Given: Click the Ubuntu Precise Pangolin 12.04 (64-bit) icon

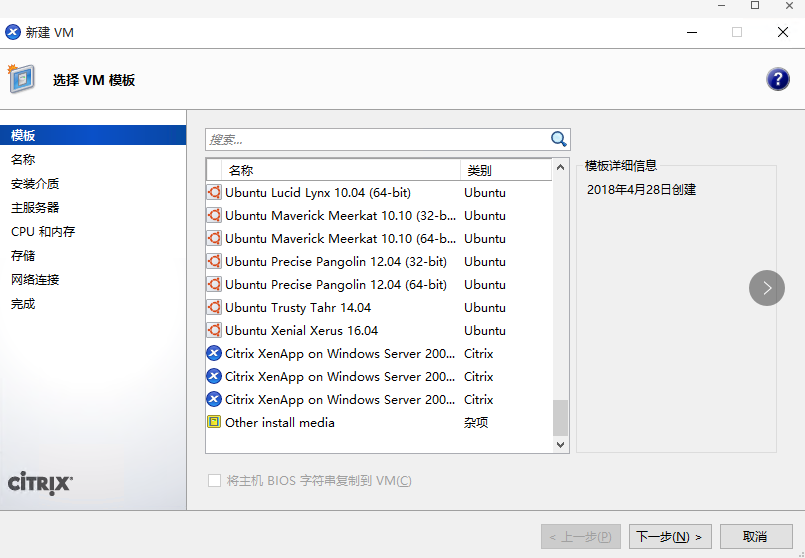Looking at the screenshot, I should click(214, 284).
